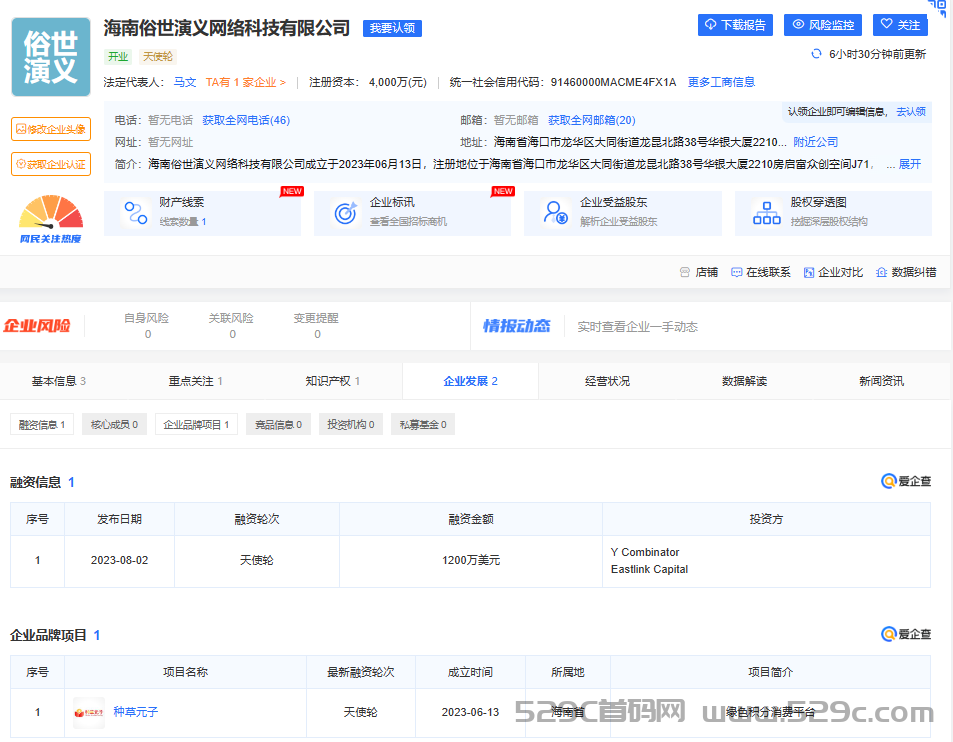Viewport: 953px width, 742px height.
Task: Click 线索数量 1 text
Action: pos(183,222)
